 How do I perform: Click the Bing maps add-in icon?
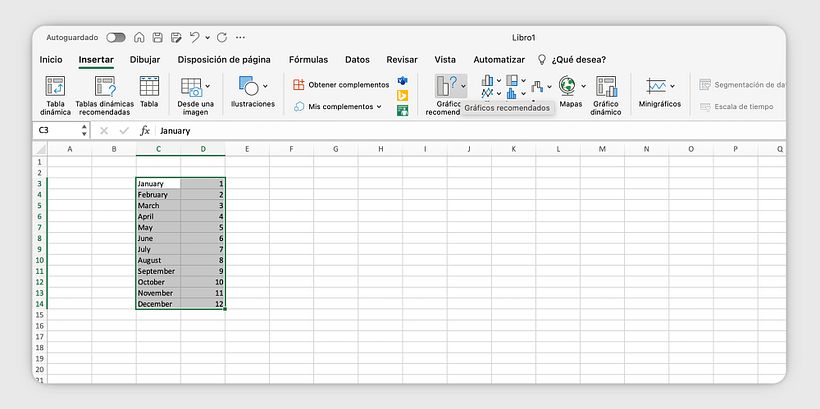pyautogui.click(x=402, y=96)
